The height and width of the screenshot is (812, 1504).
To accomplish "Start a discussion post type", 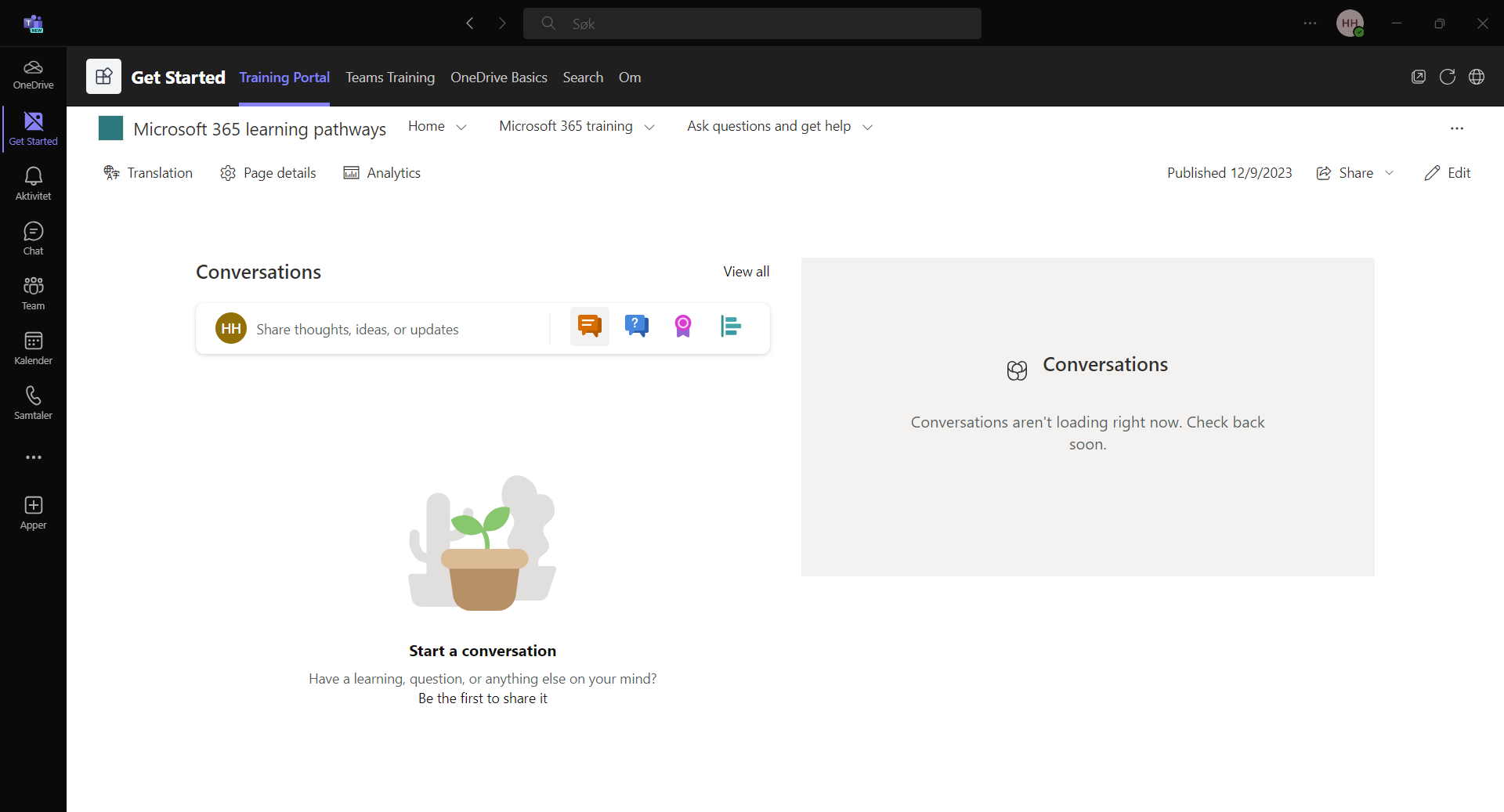I will tap(589, 326).
